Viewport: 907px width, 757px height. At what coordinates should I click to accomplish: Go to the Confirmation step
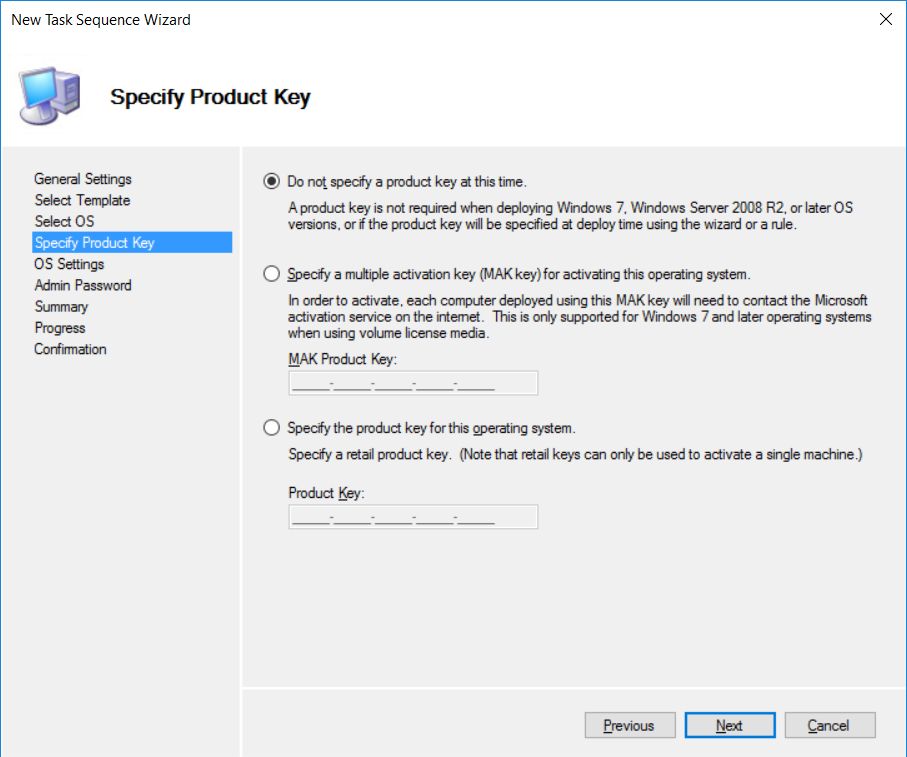point(70,349)
